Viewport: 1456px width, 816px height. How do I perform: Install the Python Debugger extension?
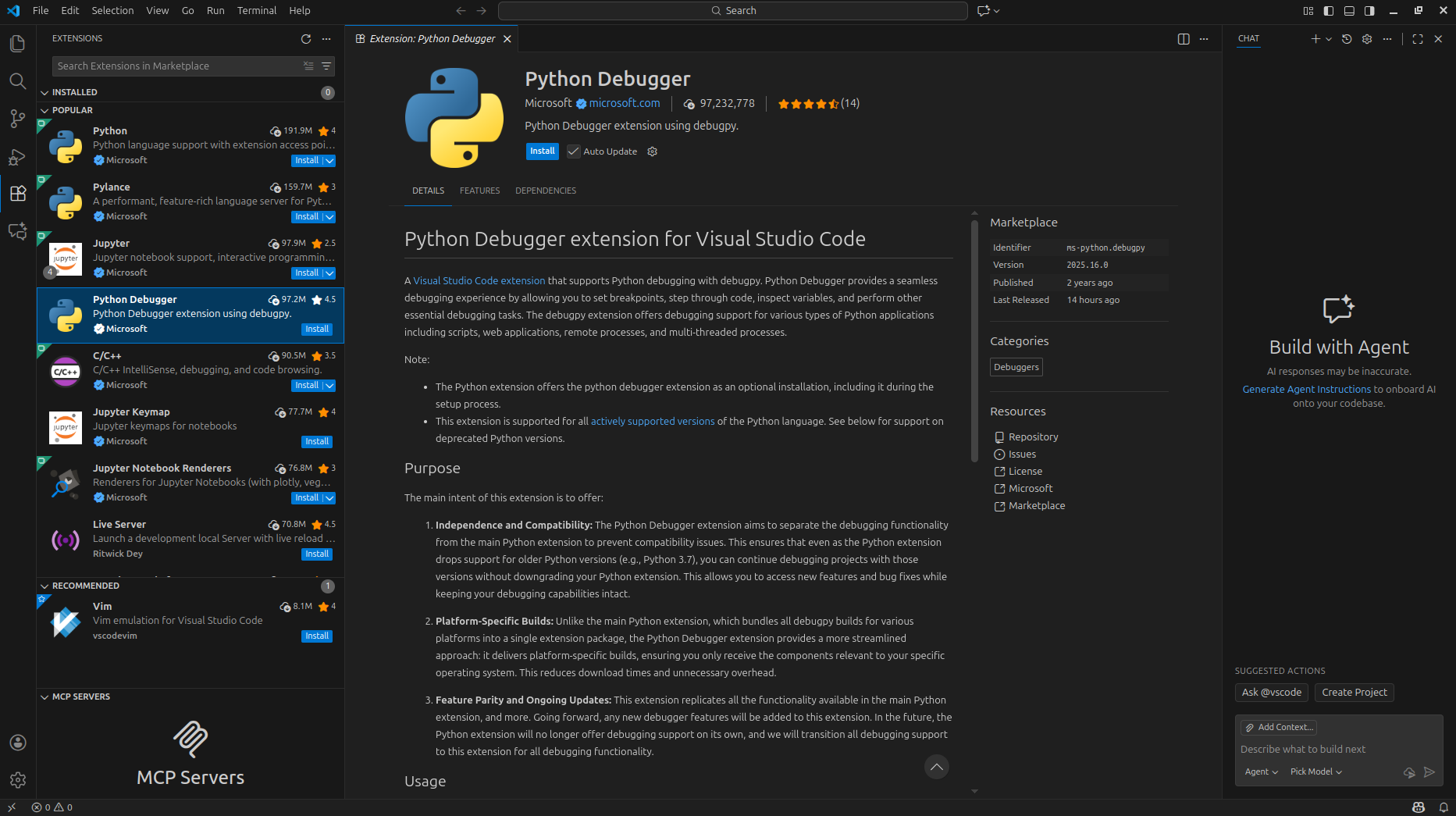click(x=542, y=151)
